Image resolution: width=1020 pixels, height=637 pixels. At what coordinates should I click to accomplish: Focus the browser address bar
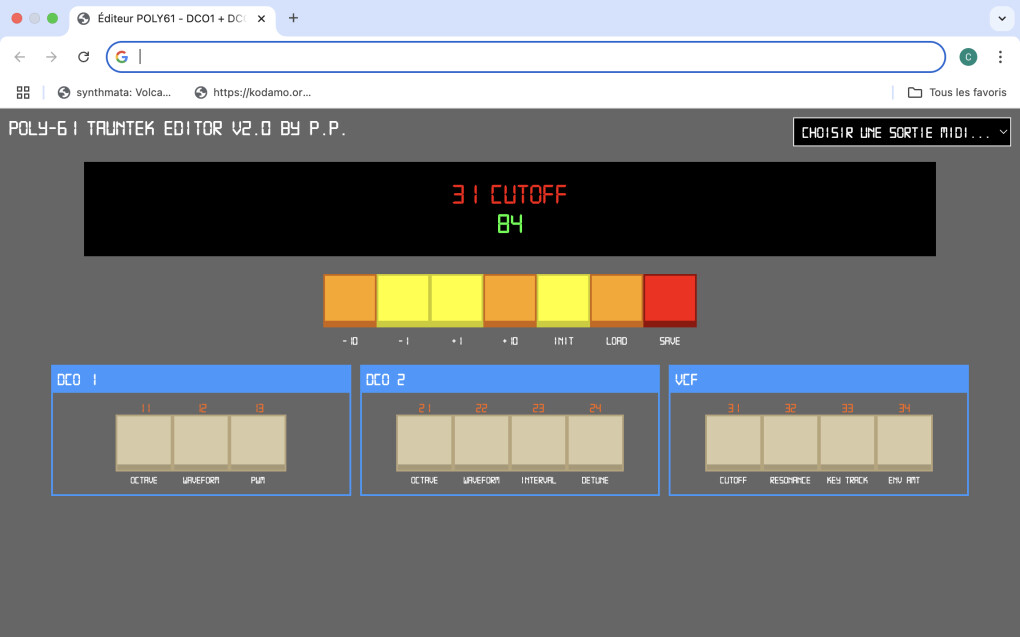pyautogui.click(x=526, y=57)
